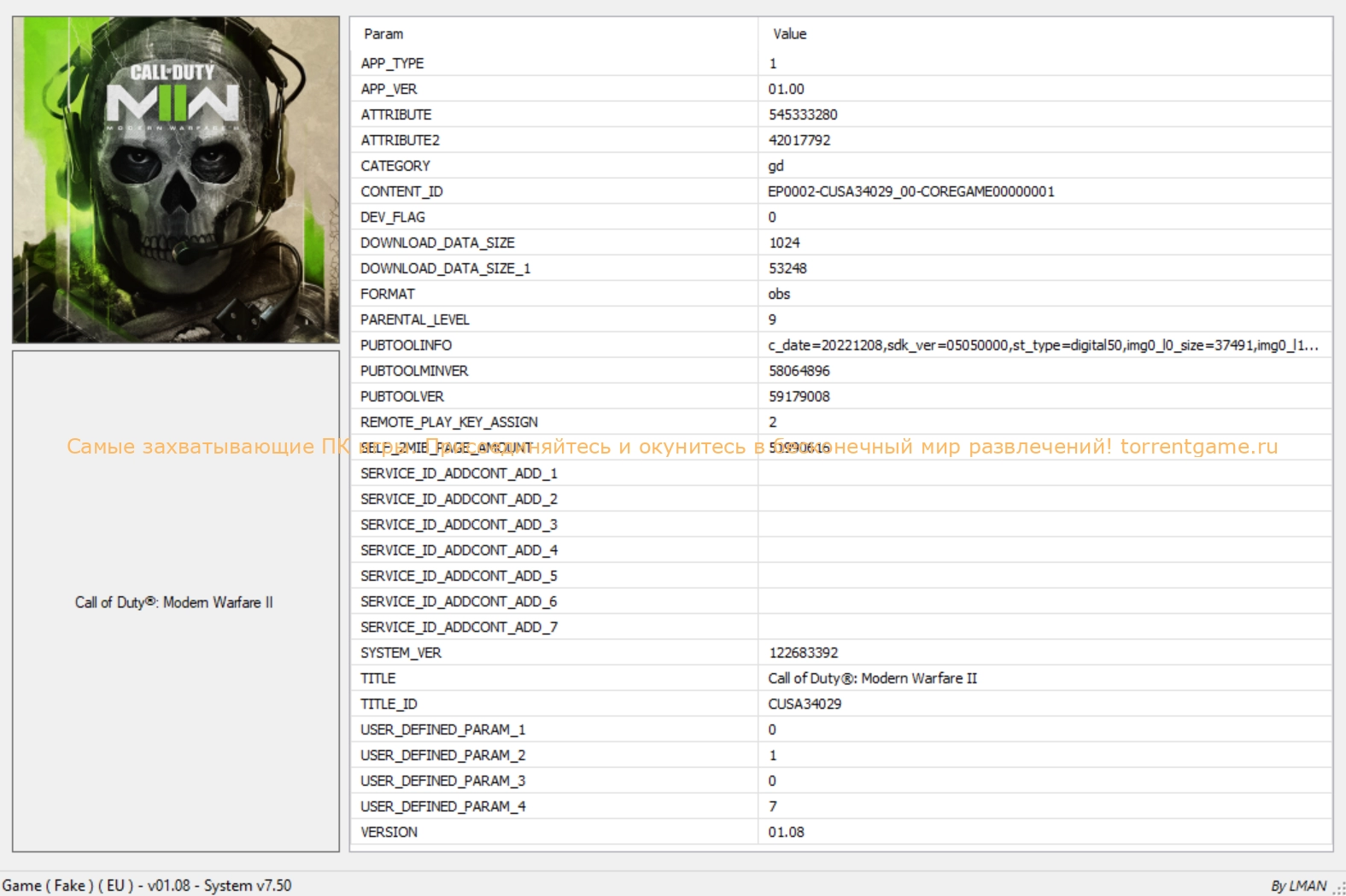The image size is (1346, 896).
Task: Select the CONTENT_ID parameter row
Action: pyautogui.click(x=401, y=191)
